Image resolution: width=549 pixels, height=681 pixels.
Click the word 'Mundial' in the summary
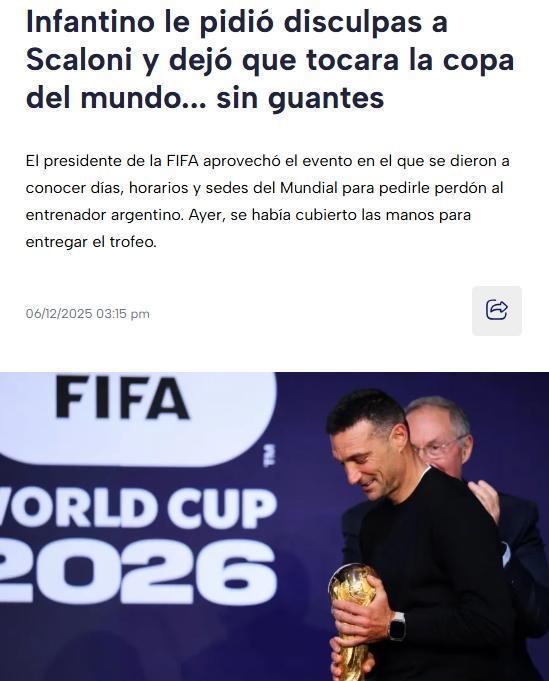(x=309, y=188)
